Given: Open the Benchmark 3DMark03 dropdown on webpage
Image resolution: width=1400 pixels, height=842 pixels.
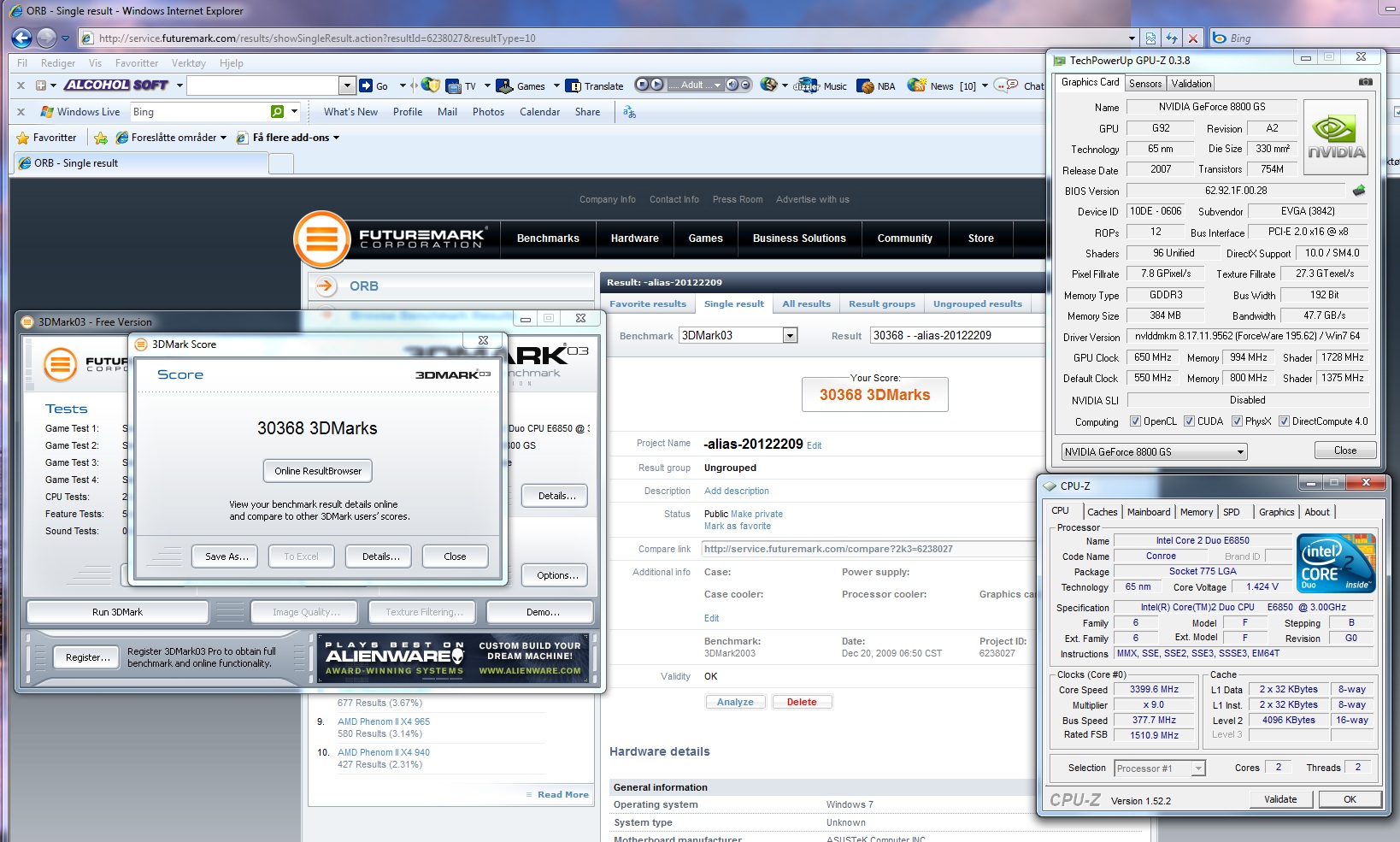Looking at the screenshot, I should click(790, 335).
